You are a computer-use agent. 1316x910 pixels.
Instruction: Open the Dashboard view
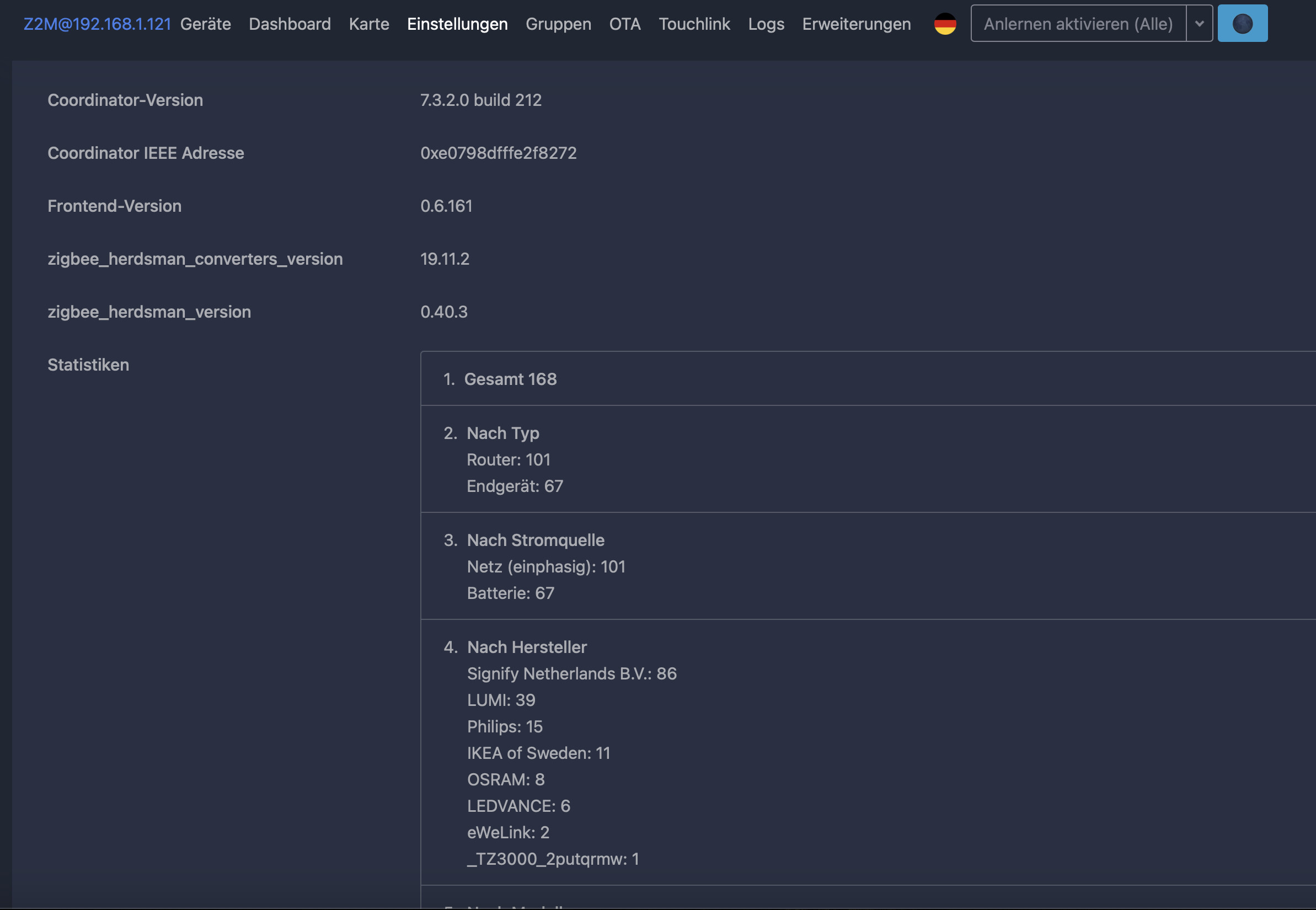point(290,24)
